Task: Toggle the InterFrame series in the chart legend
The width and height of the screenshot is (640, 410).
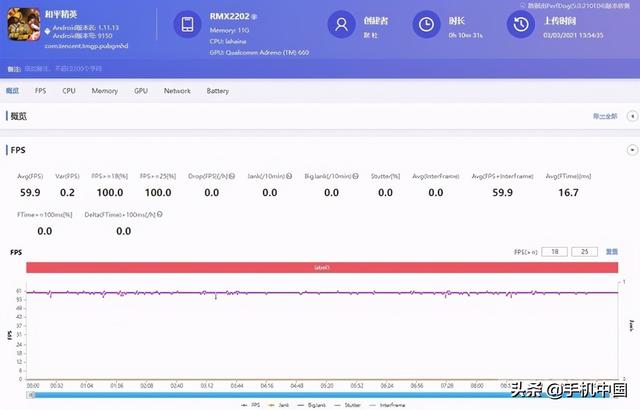Action: tap(387, 405)
